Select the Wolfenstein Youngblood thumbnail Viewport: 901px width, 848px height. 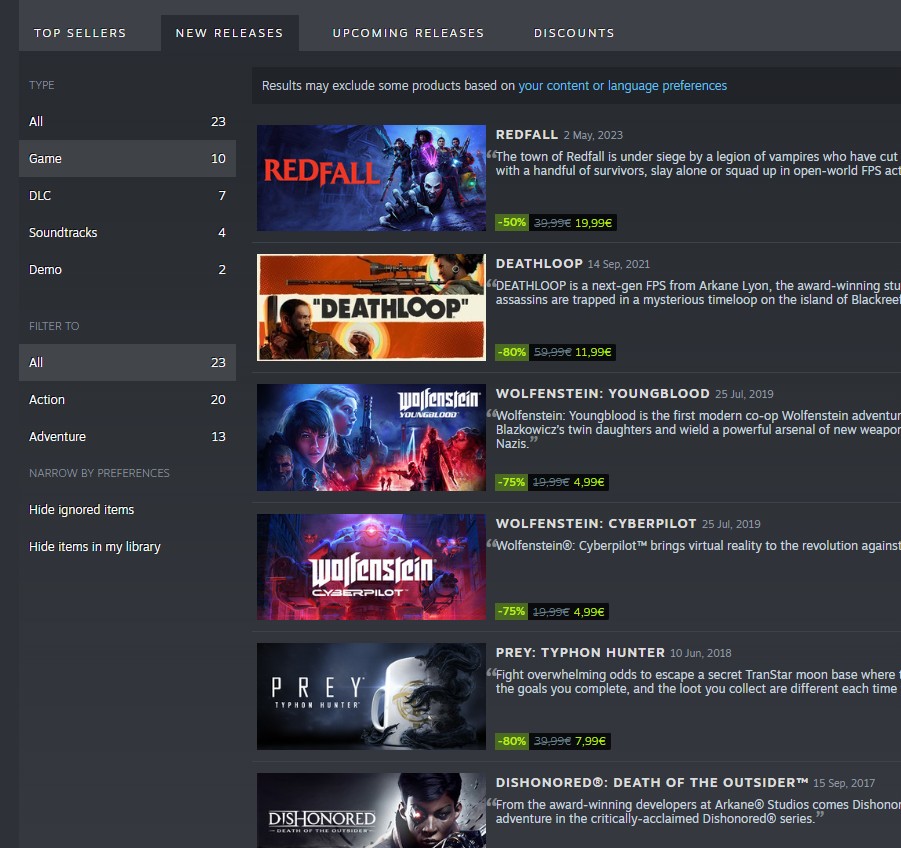(x=371, y=437)
